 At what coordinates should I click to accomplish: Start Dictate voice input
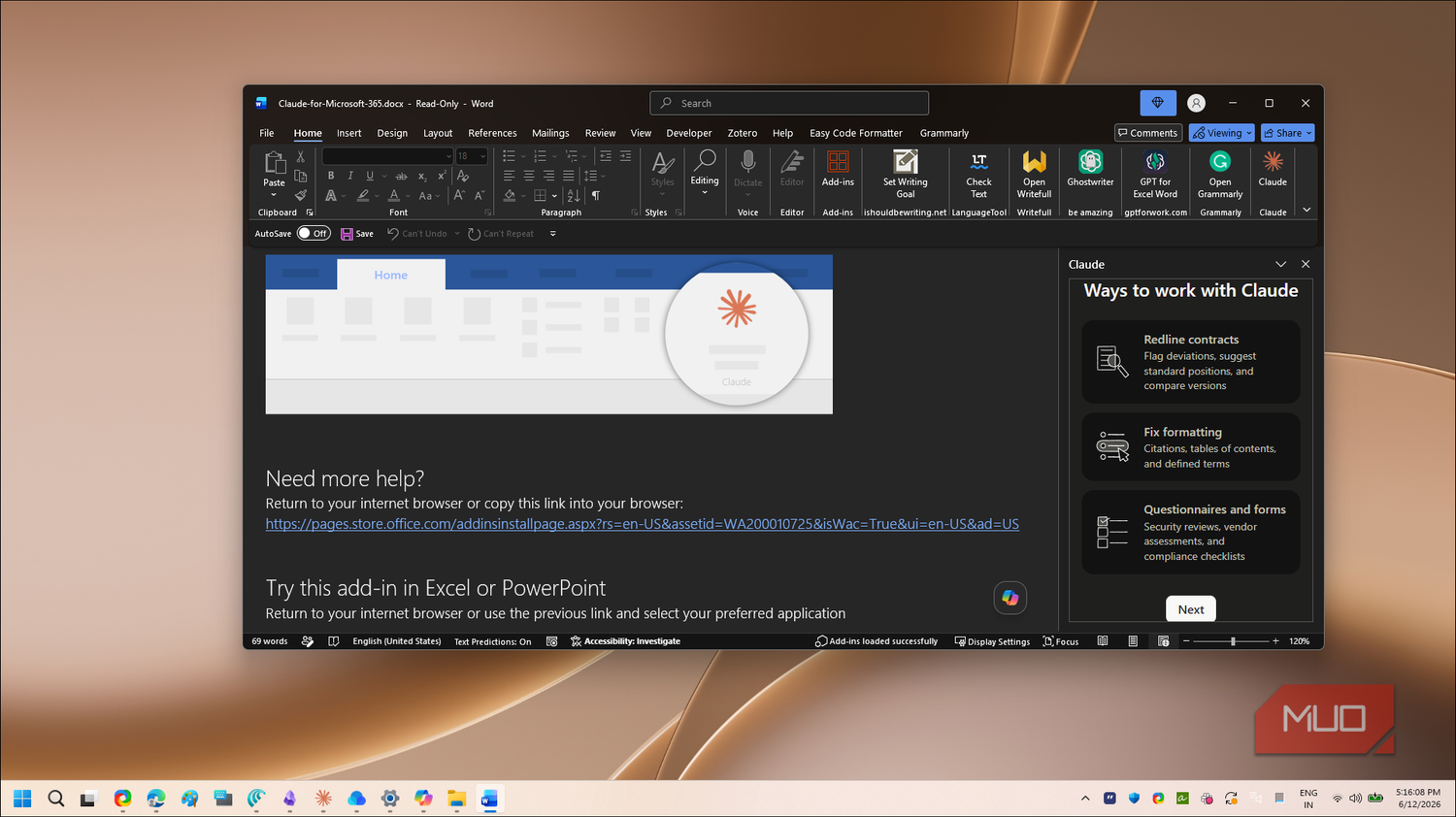[x=747, y=172]
